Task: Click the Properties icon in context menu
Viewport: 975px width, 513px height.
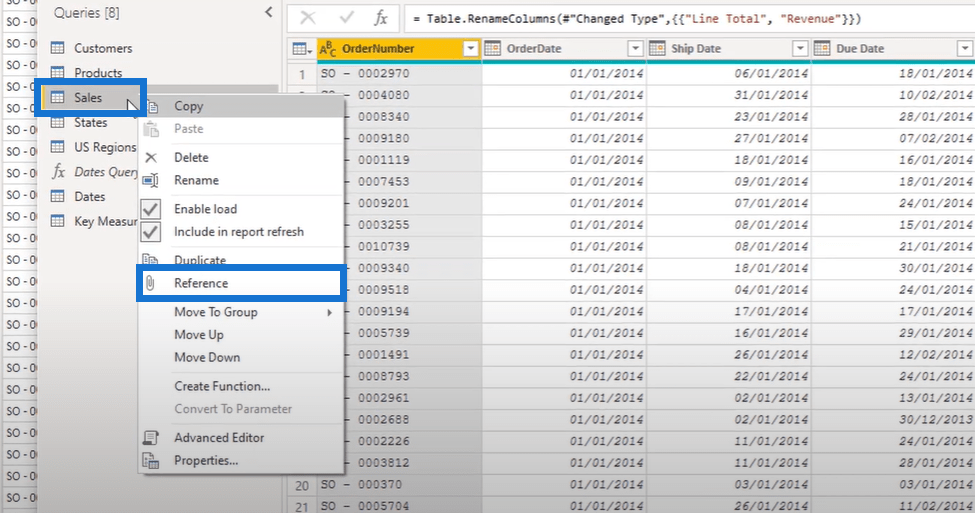Action: (150, 461)
